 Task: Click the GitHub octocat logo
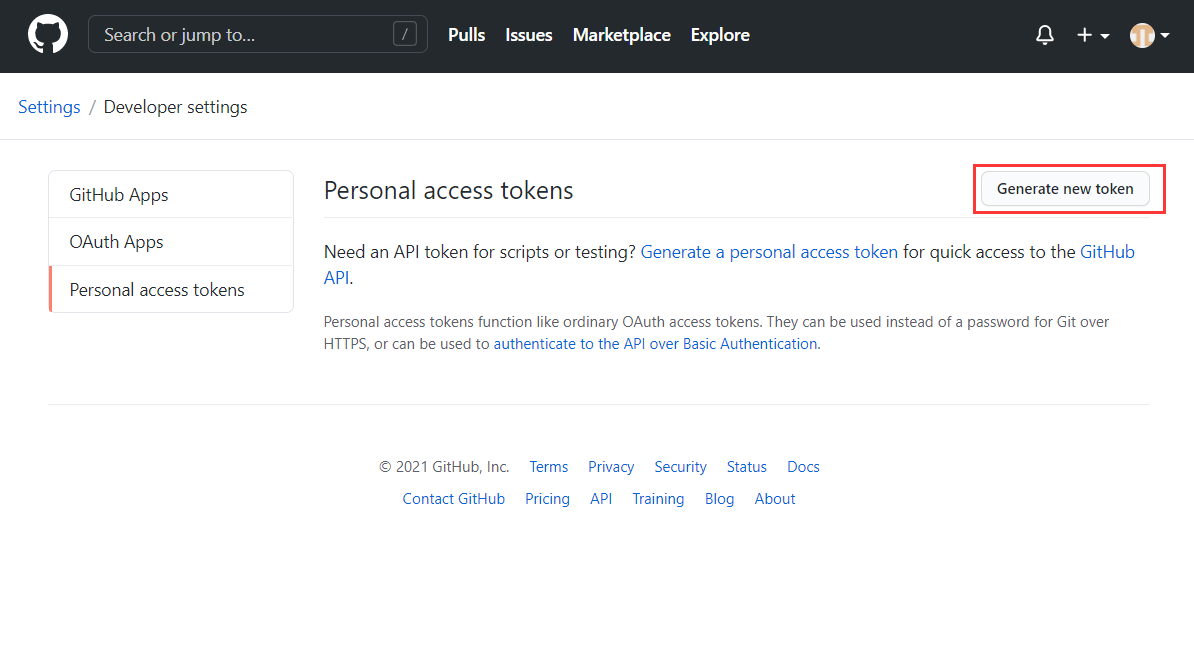tap(47, 33)
